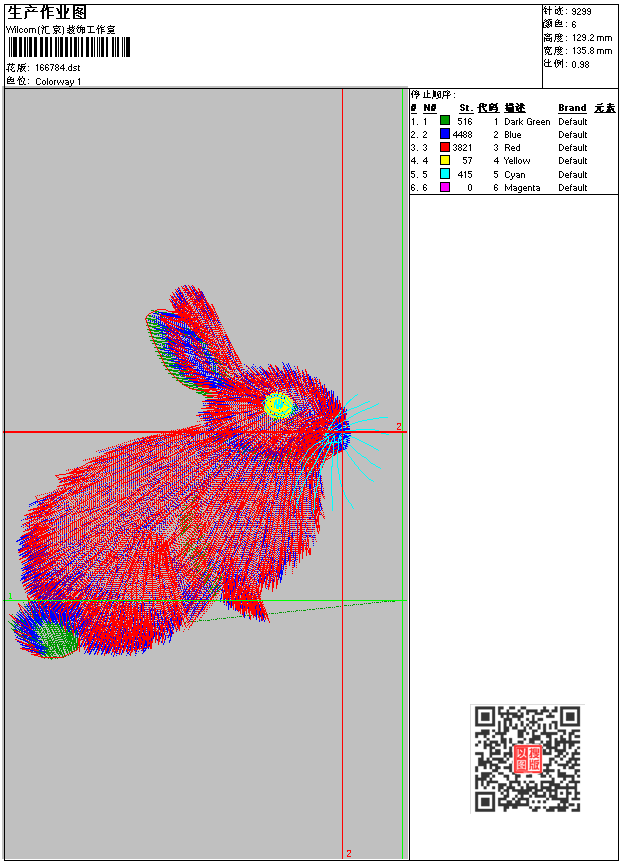Click stitch count '415' in Cyan row
The width and height of the screenshot is (620, 861).
[465, 175]
